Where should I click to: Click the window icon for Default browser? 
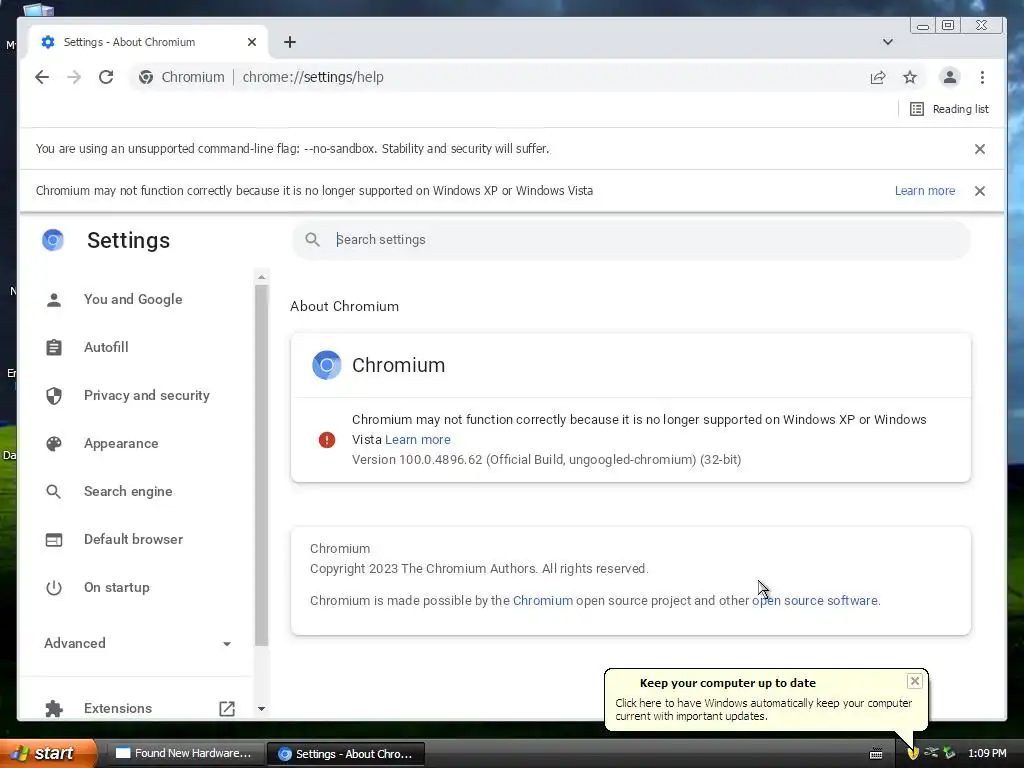[54, 539]
